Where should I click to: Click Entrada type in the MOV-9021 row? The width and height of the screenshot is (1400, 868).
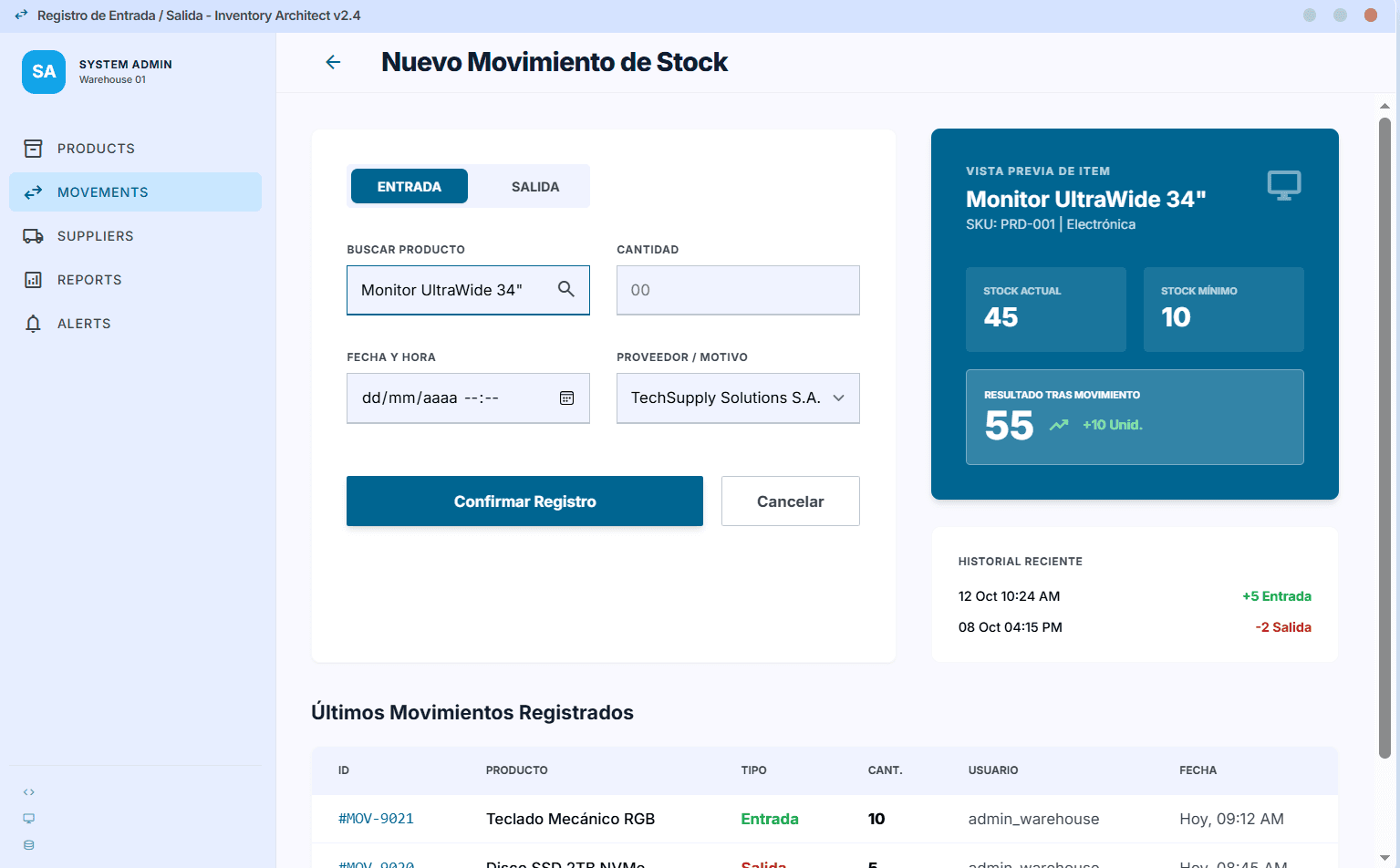tap(770, 819)
